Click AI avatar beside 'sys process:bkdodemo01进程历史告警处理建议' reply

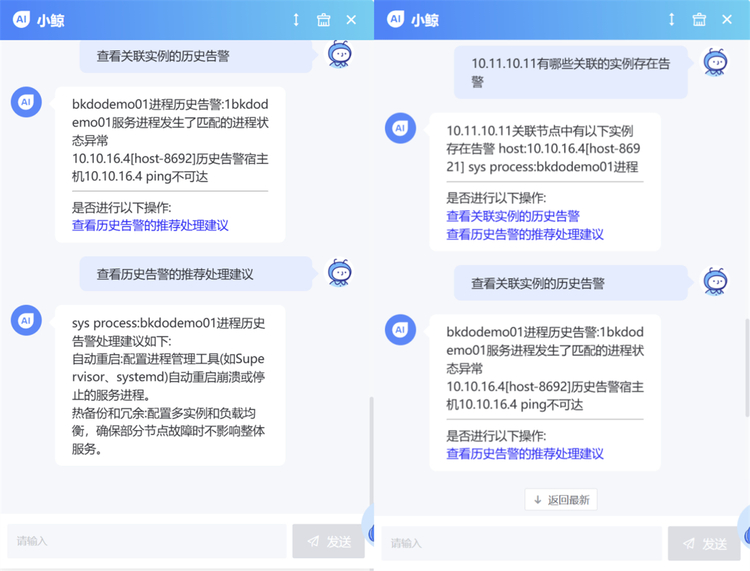tap(25, 320)
